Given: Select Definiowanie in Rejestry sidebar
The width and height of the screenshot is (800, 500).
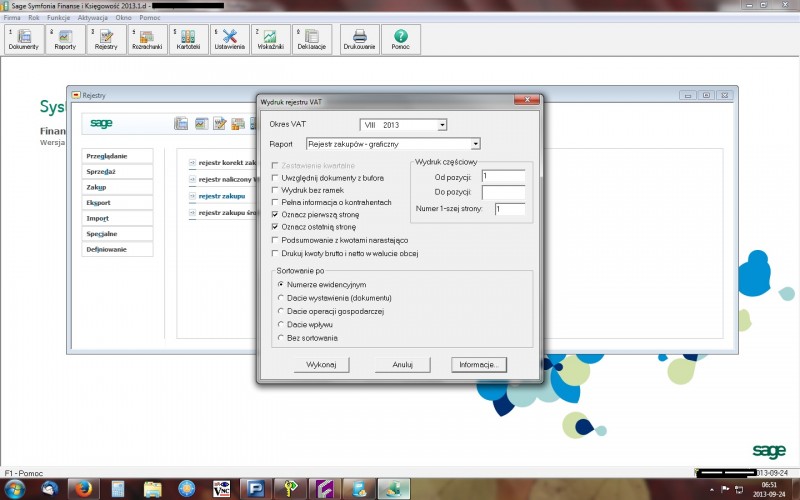Looking at the screenshot, I should pos(117,249).
